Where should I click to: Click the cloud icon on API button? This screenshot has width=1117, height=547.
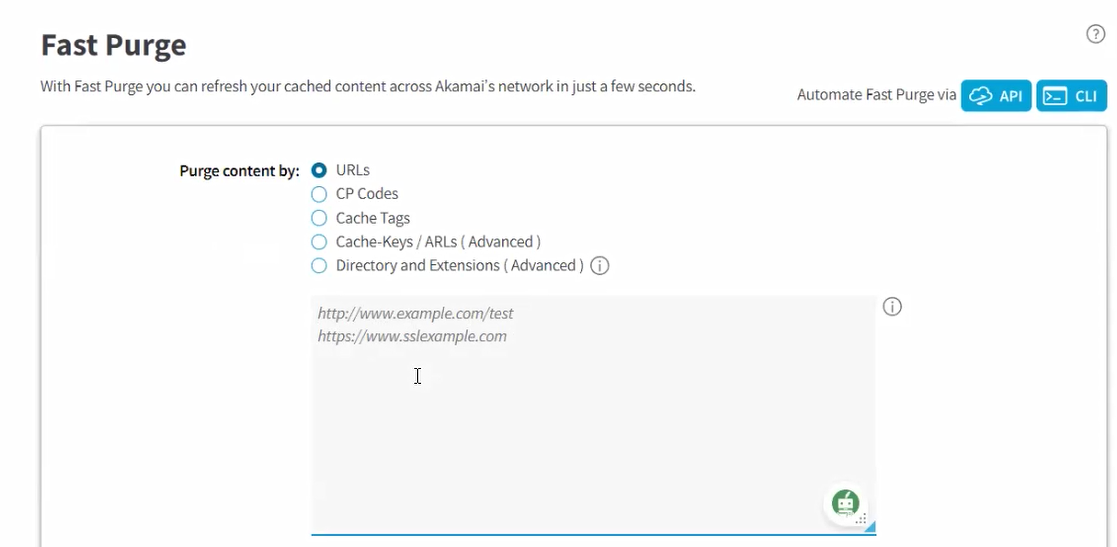click(x=982, y=96)
